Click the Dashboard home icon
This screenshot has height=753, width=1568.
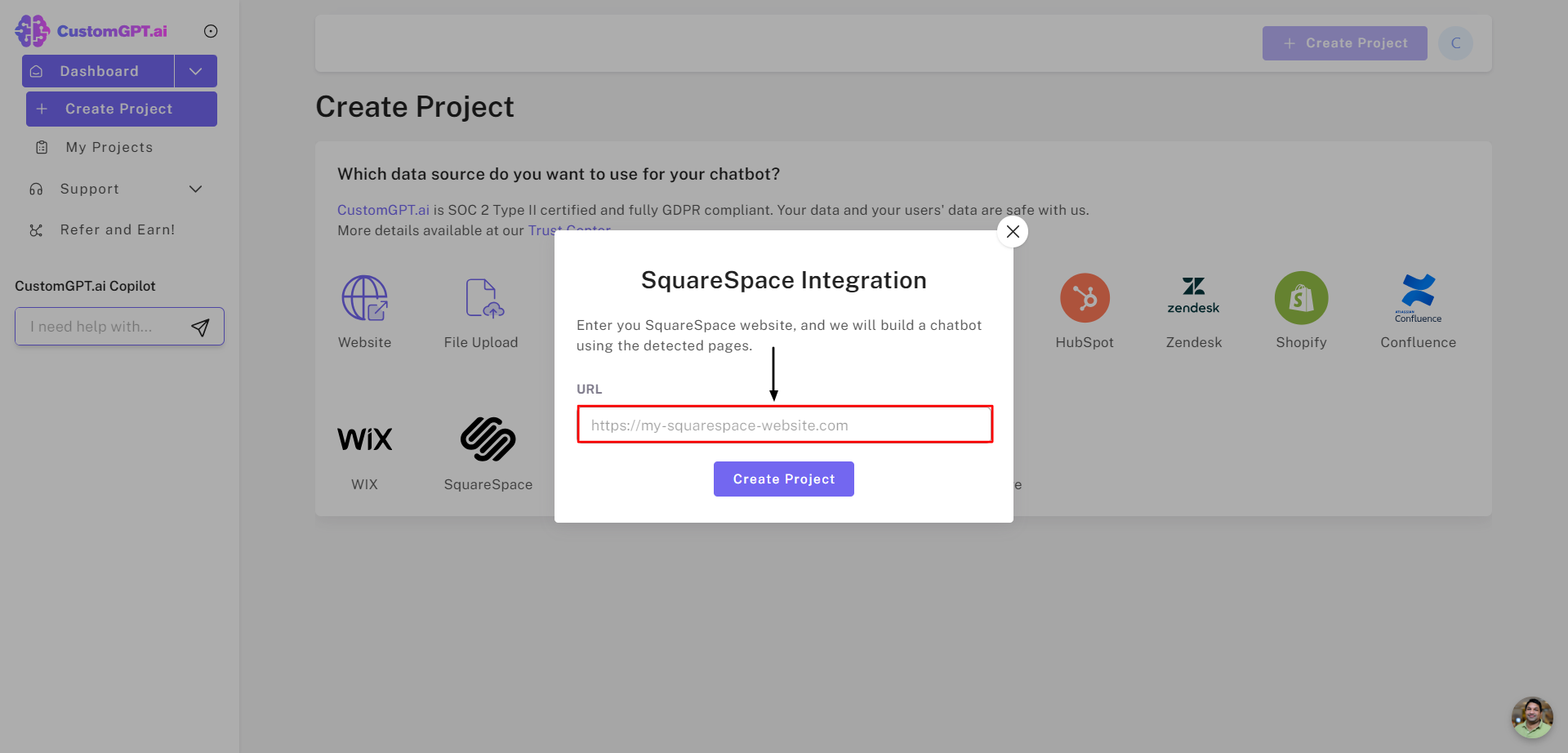tap(36, 71)
